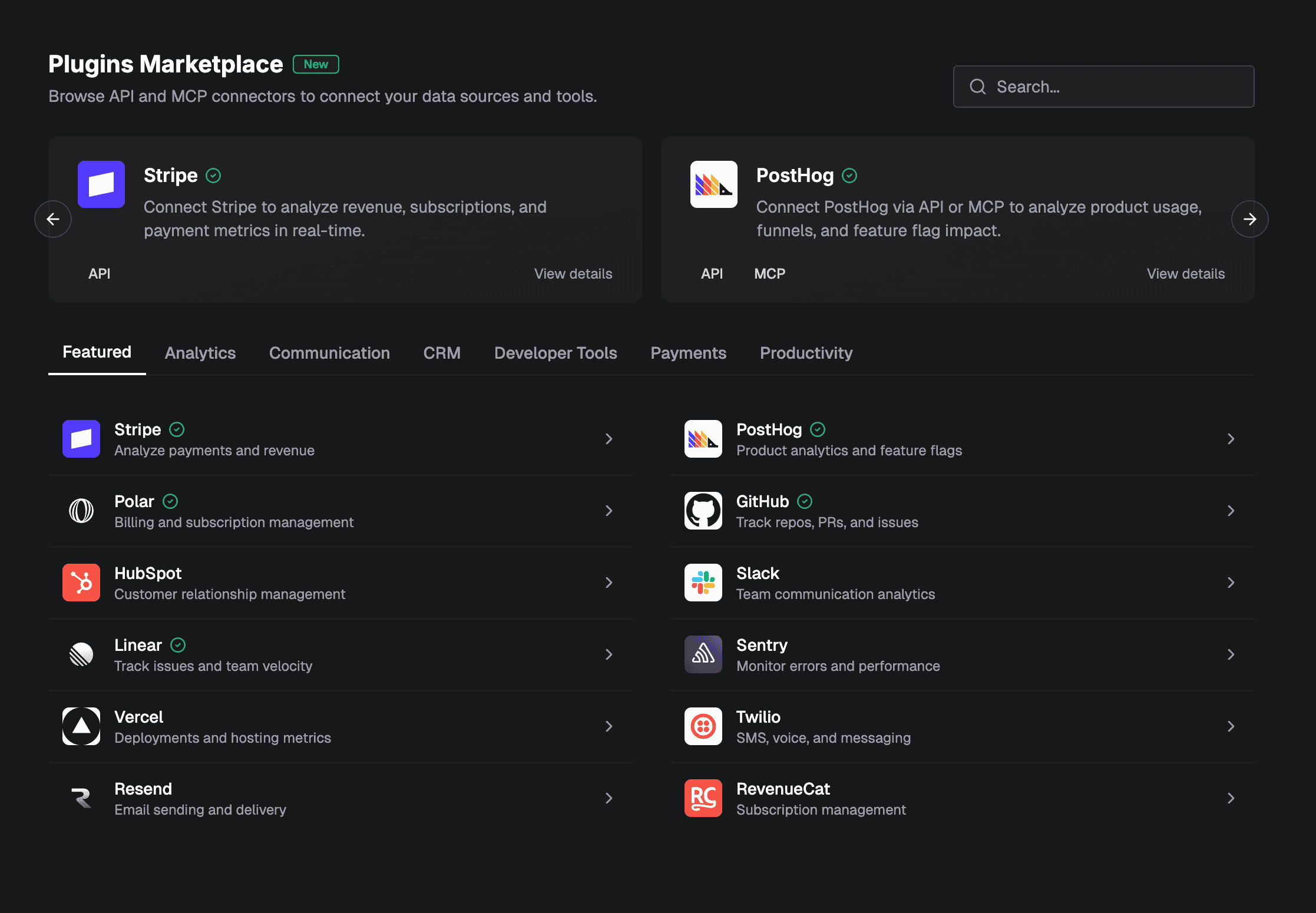Click the Linear logo icon
This screenshot has width=1316, height=913.
[81, 654]
